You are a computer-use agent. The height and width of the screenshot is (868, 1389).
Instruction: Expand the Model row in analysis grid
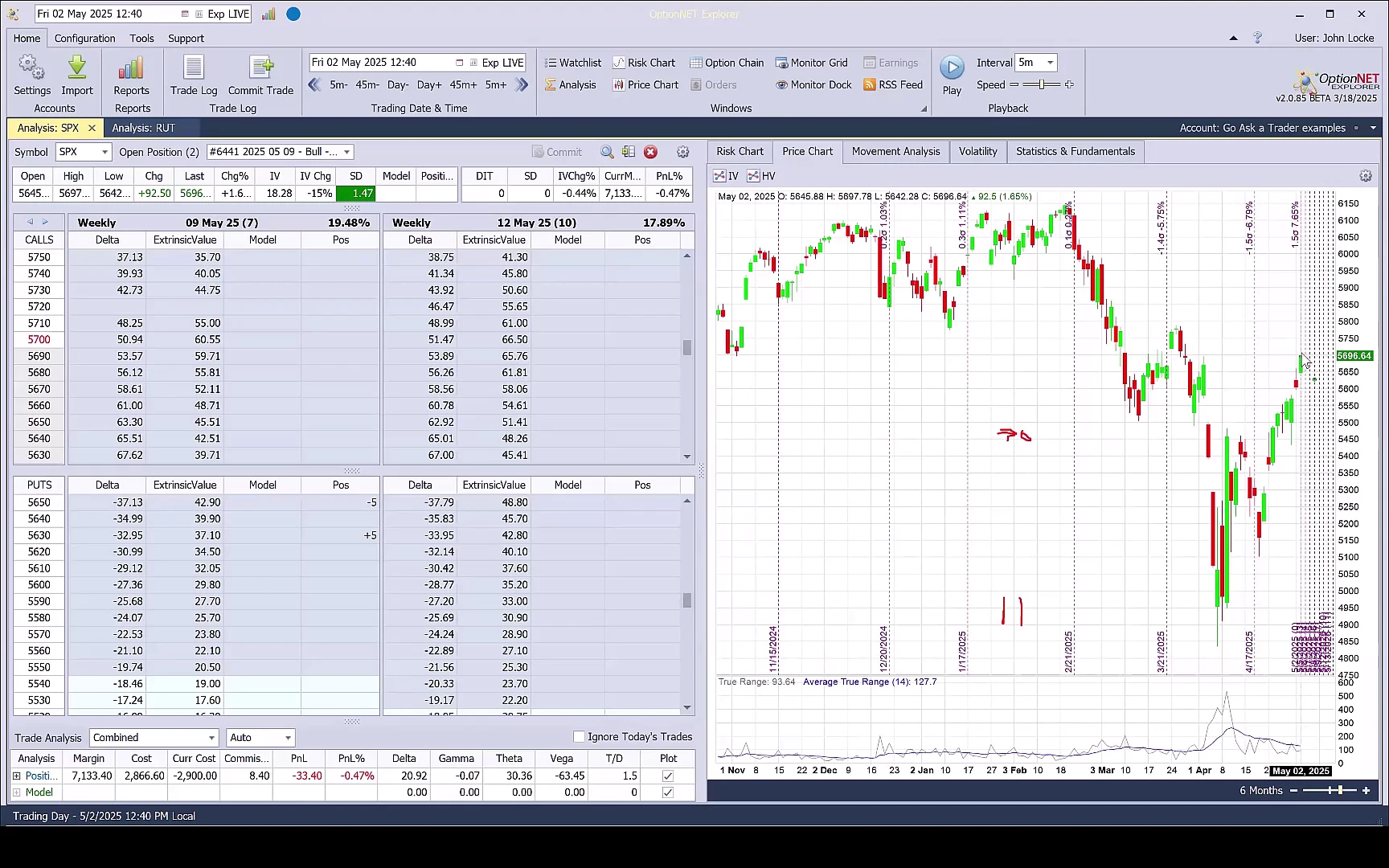point(17,792)
